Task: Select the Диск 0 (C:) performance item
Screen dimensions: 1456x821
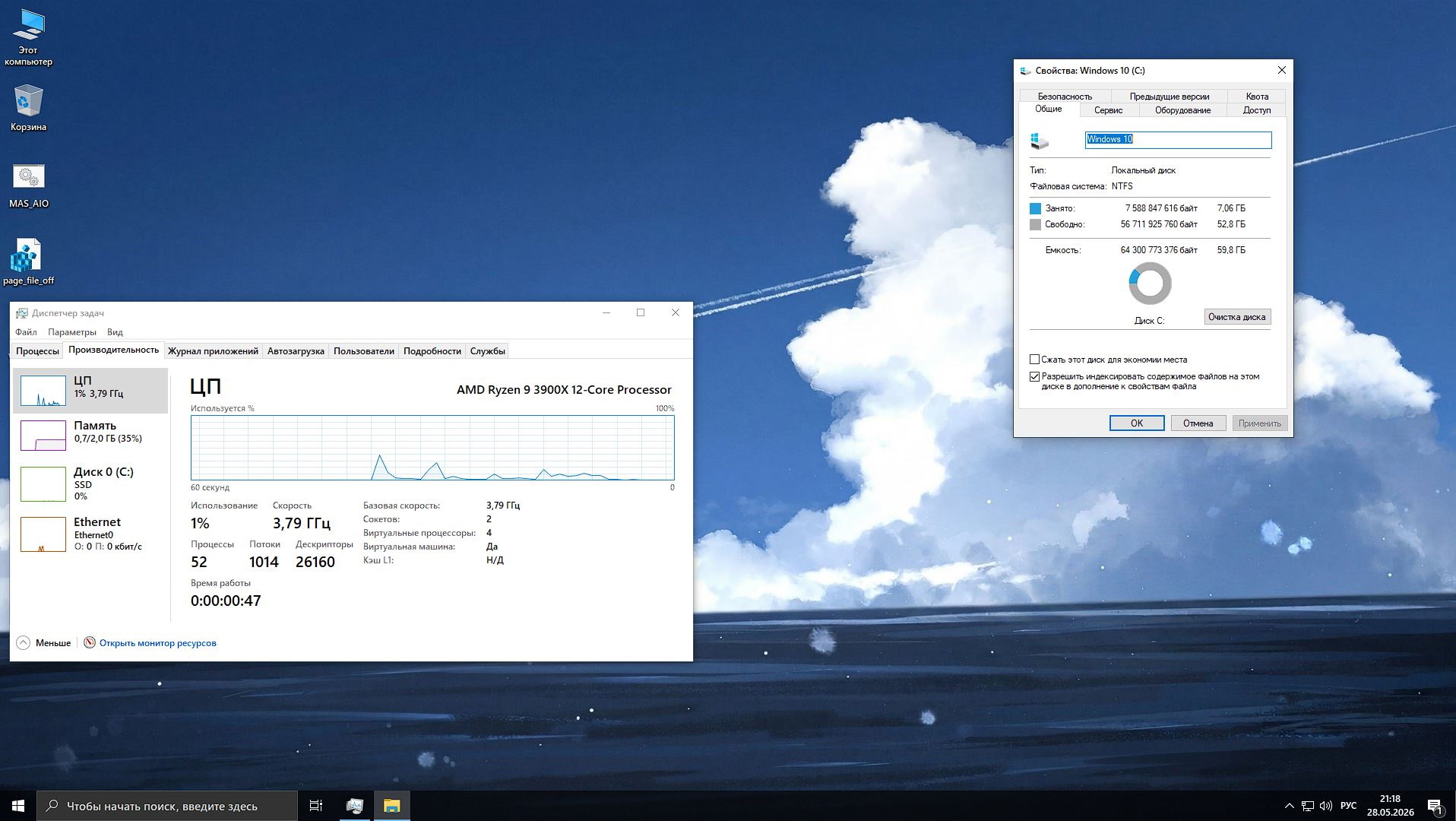Action: [x=90, y=483]
